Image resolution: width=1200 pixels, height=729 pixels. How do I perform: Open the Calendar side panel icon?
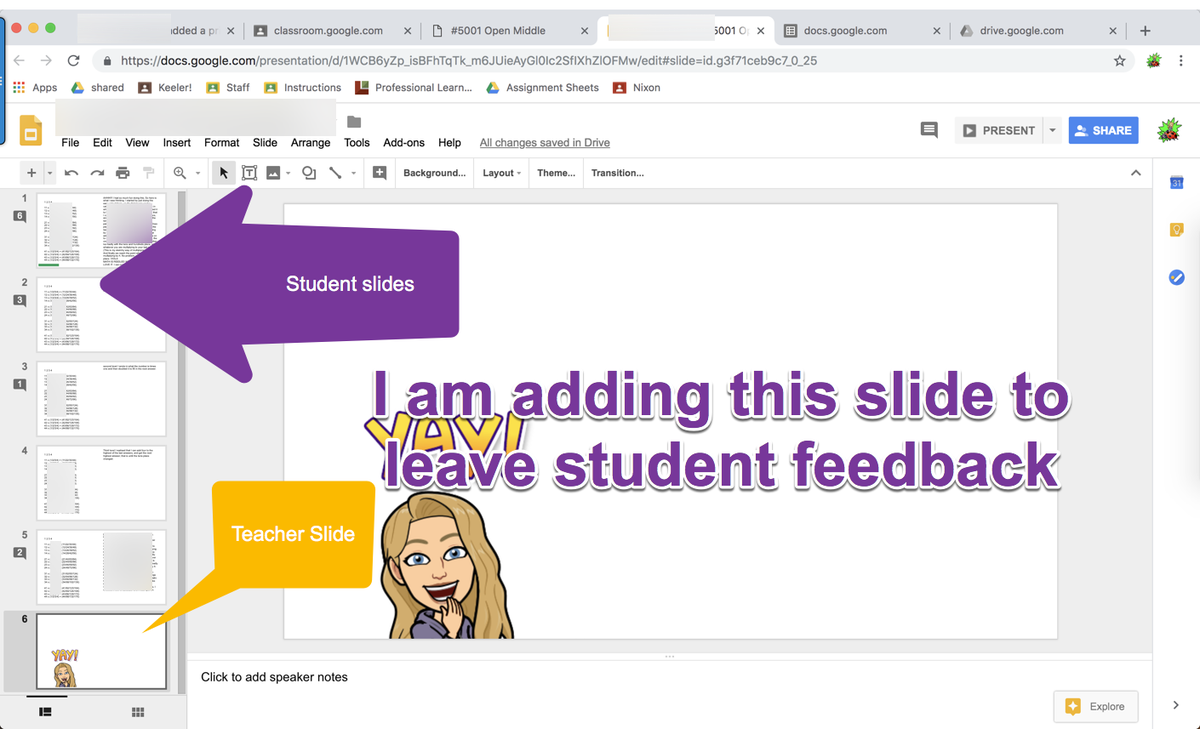(1177, 182)
